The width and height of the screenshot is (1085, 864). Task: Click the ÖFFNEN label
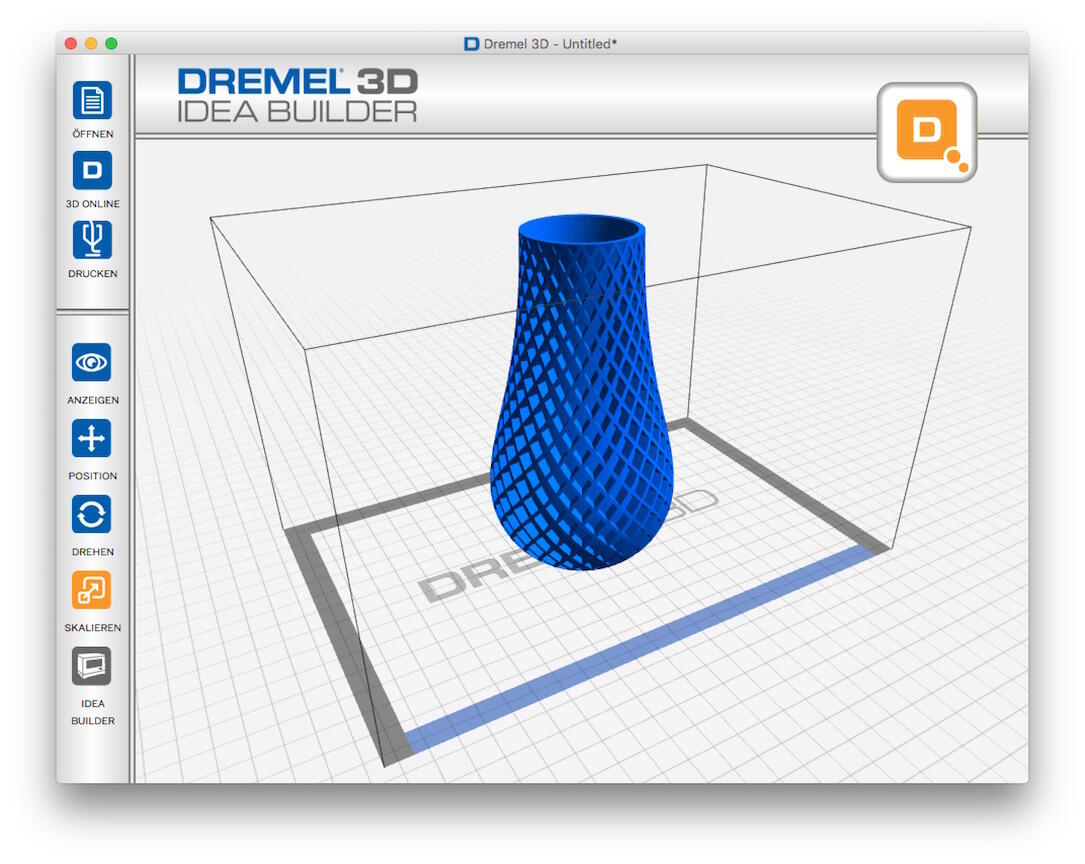(93, 134)
